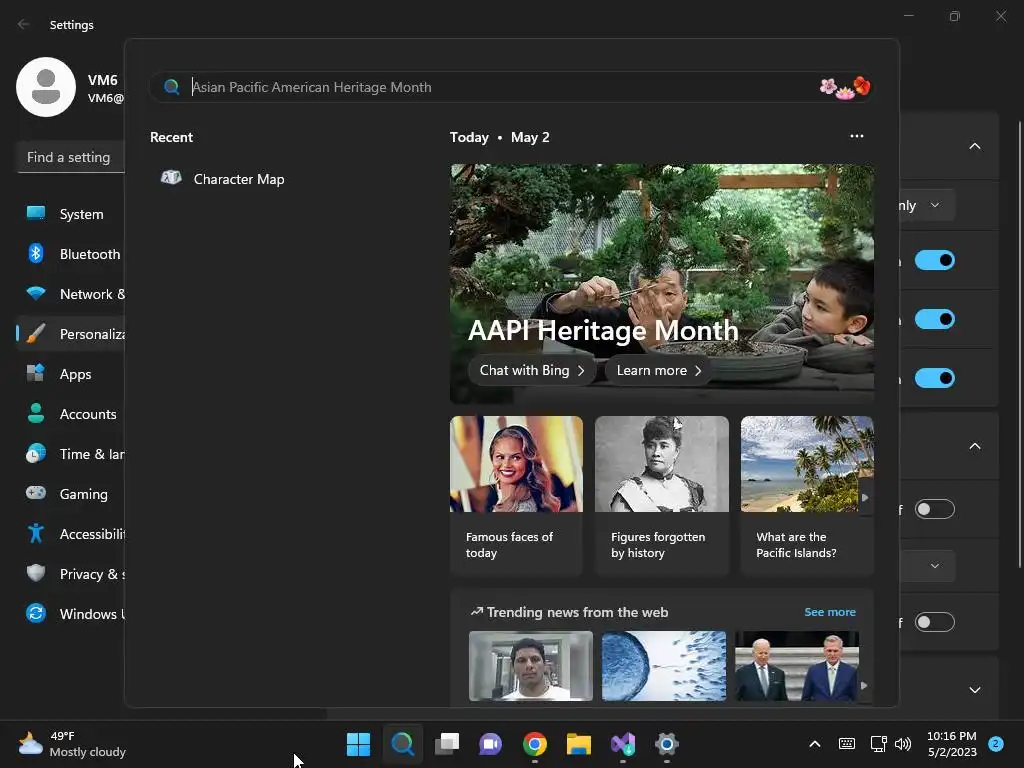The height and width of the screenshot is (768, 1024).
Task: Click the touch keyboard tray icon
Action: tap(846, 744)
